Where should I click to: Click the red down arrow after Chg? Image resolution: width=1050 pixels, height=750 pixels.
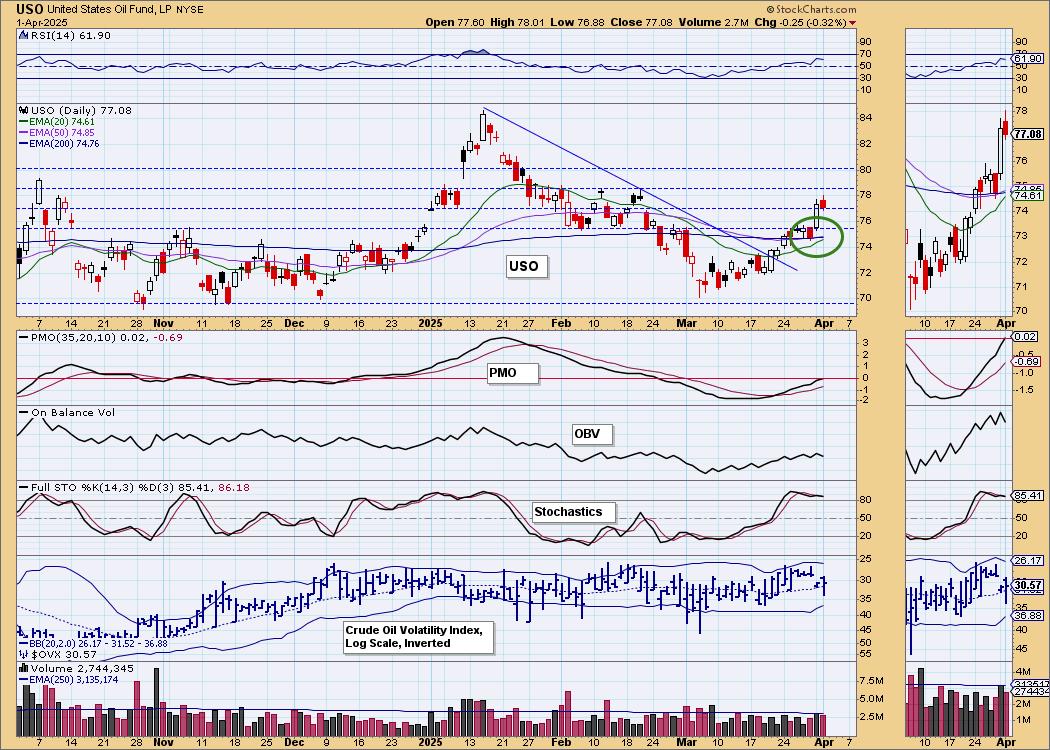tap(852, 23)
